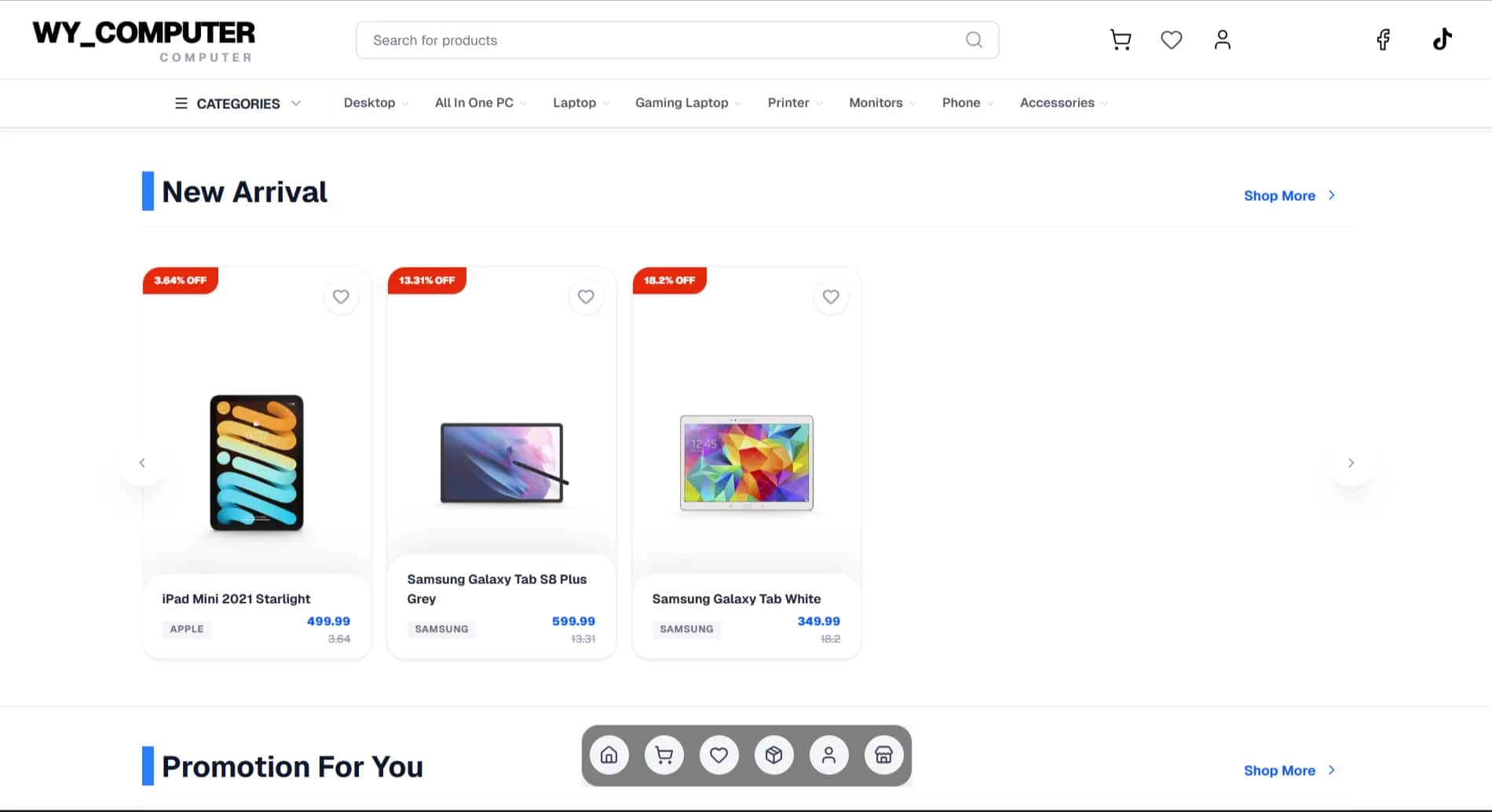Visit the TikTok page icon
The height and width of the screenshot is (812, 1492).
click(1442, 39)
